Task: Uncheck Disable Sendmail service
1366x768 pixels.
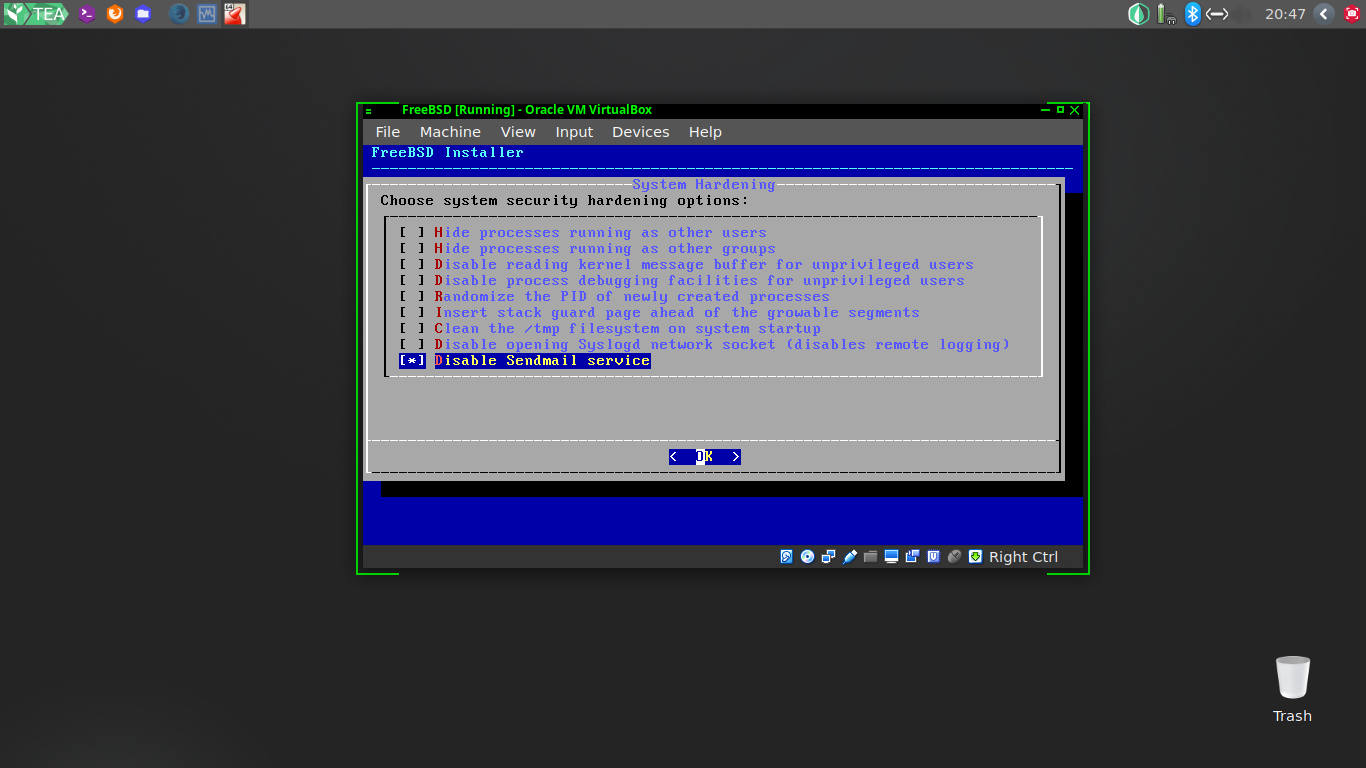Action: [525, 361]
